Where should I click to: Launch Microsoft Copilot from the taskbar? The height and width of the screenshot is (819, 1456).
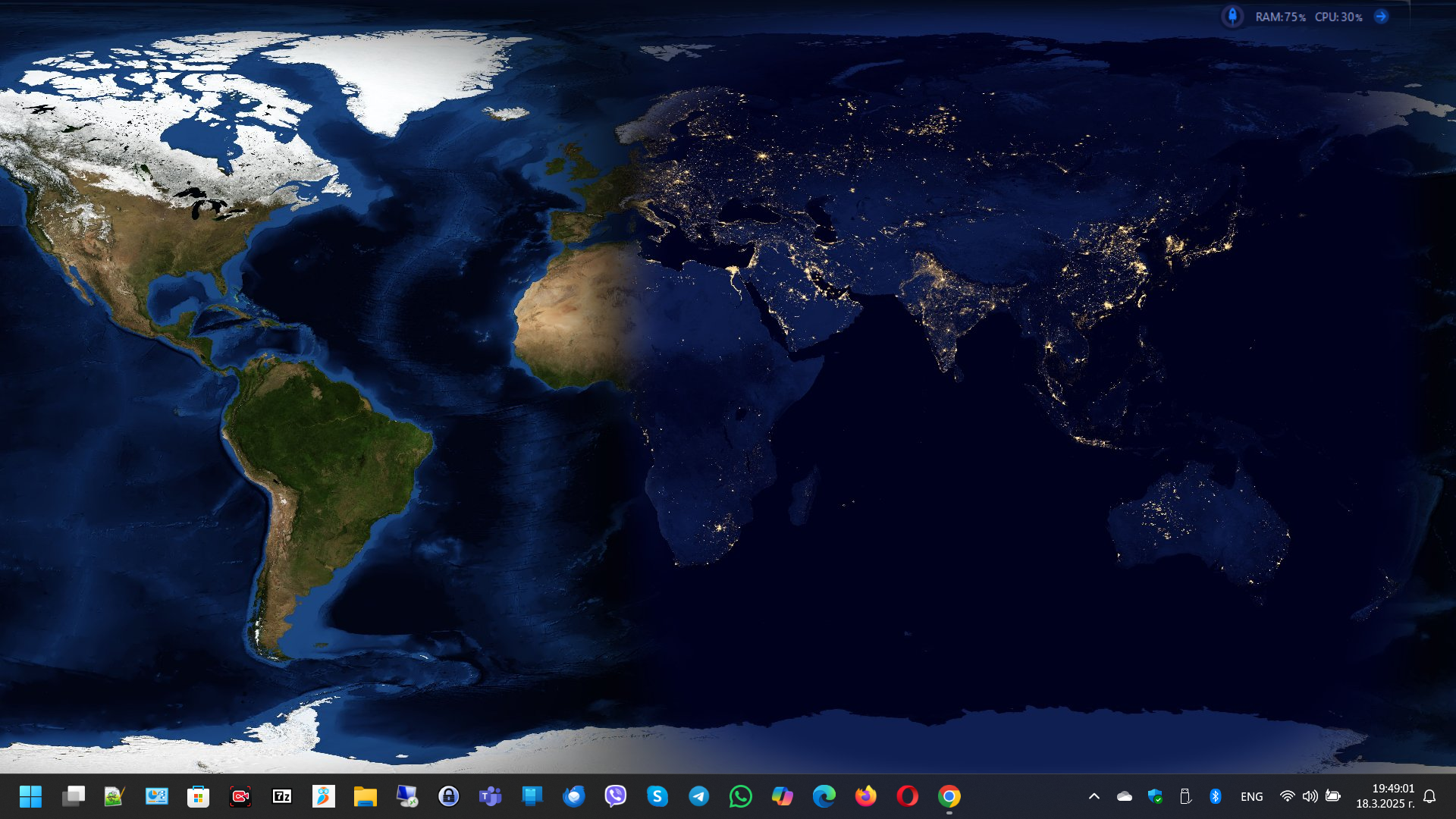[783, 796]
